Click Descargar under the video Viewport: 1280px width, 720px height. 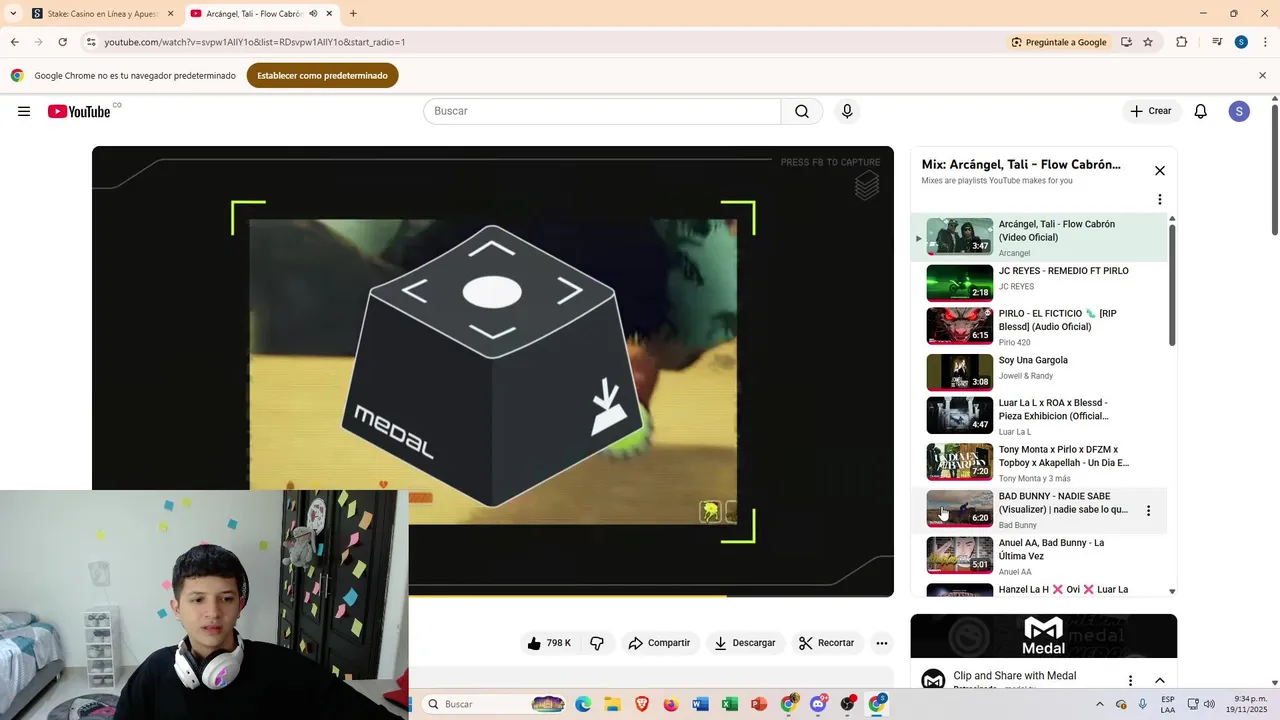[746, 643]
